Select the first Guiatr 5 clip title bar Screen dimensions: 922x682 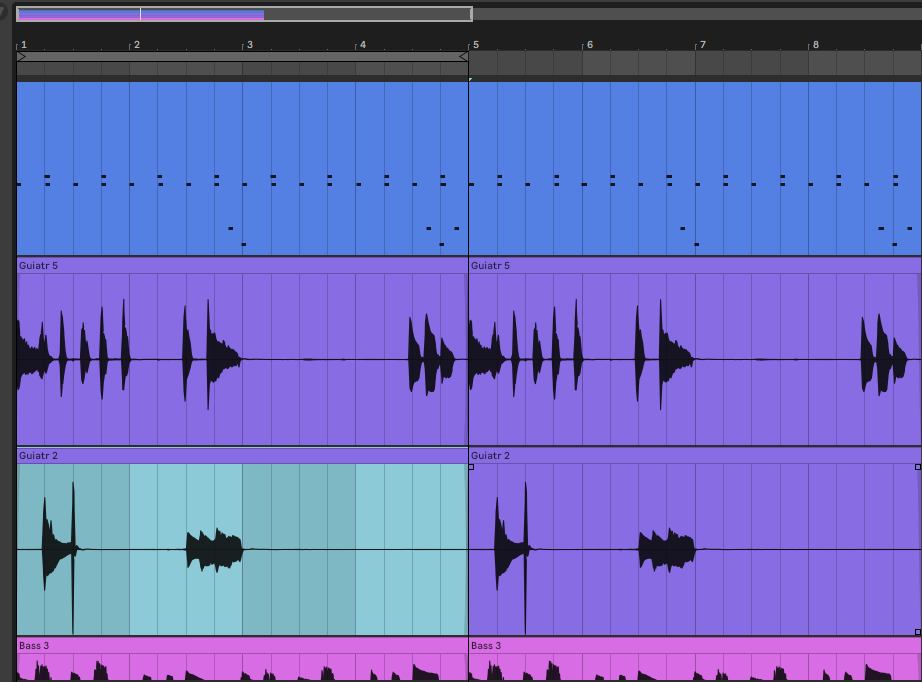[x=242, y=265]
